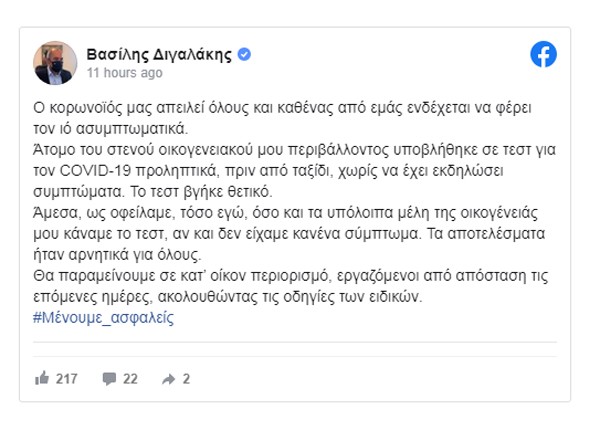Click the "11 hours ago" timestamp
This screenshot has height=430, width=600.
pyautogui.click(x=125, y=73)
